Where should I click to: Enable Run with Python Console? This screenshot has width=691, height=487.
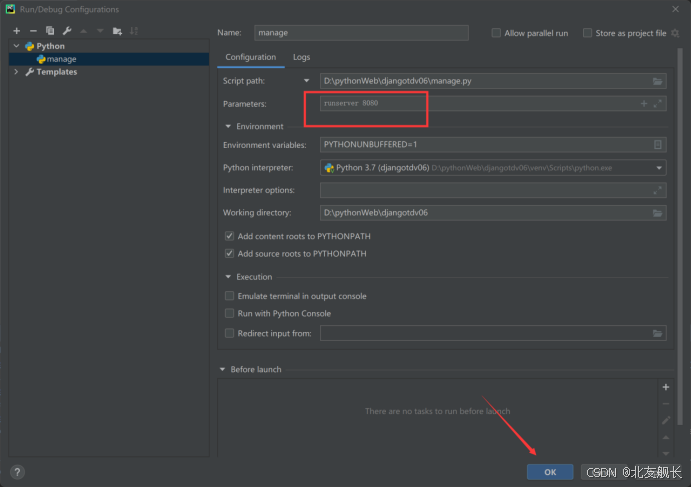pyautogui.click(x=229, y=313)
